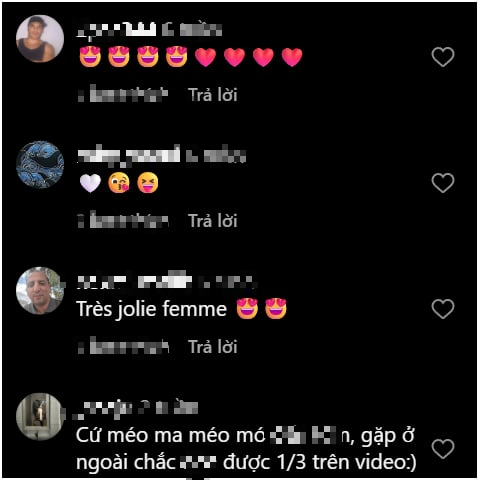479x480 pixels.
Task: Open blurred username above white heart comment
Action: click(129, 155)
